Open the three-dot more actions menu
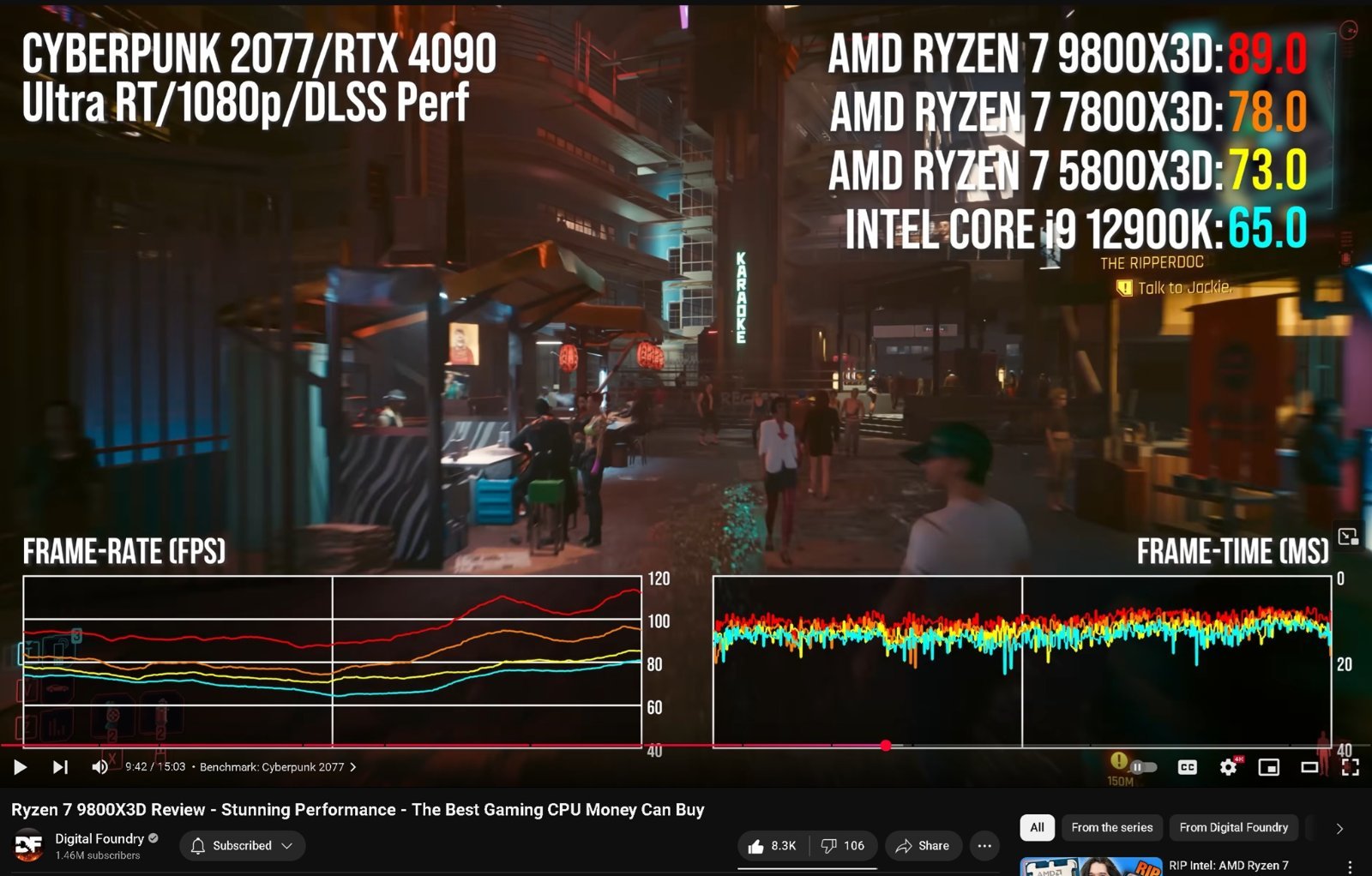 [x=984, y=846]
